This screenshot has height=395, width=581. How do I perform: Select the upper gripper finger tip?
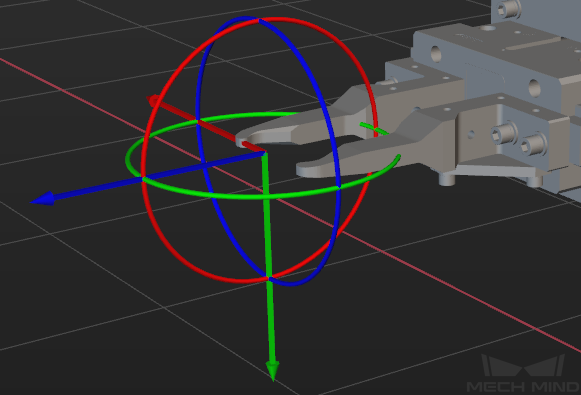point(246,138)
